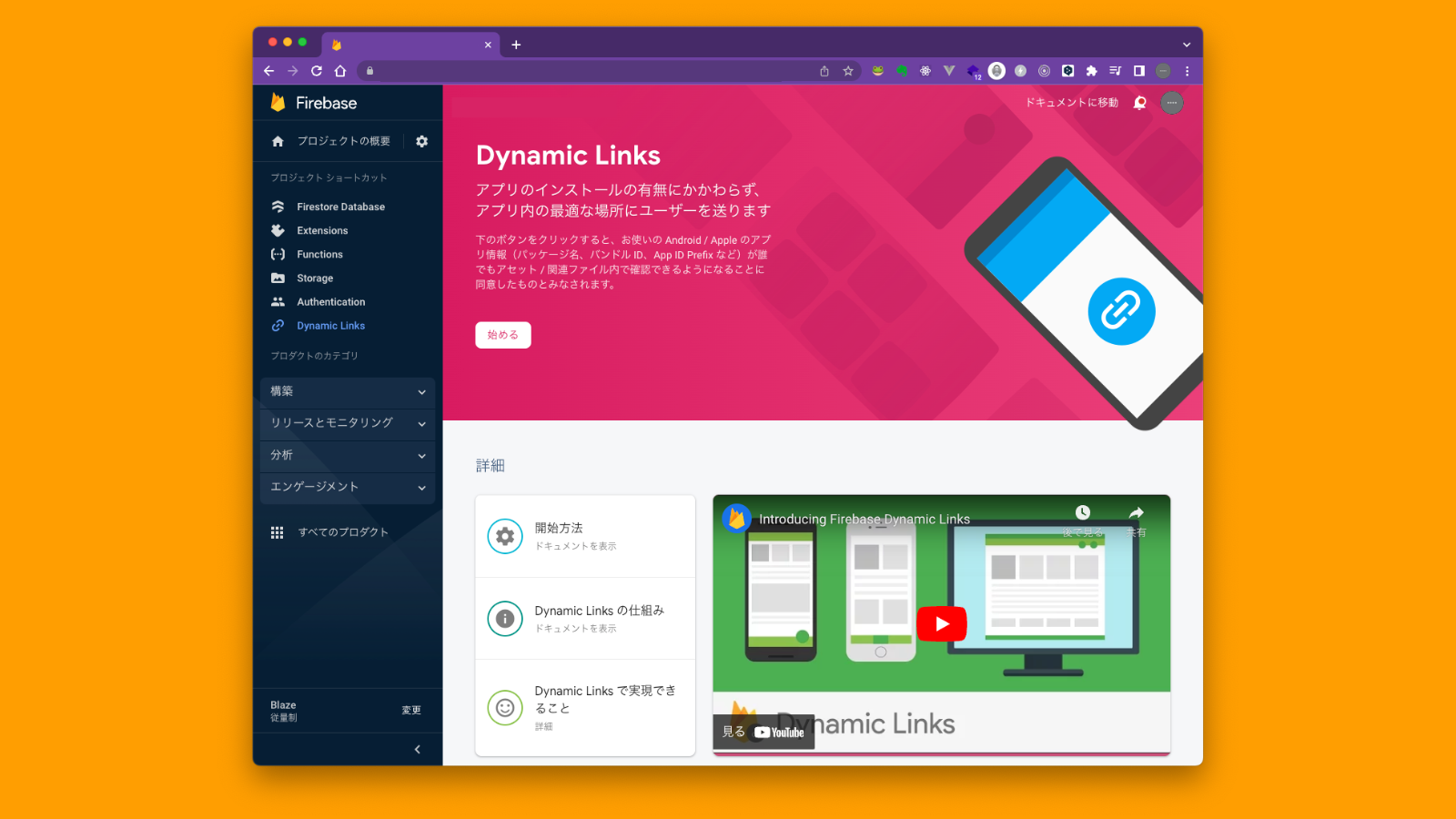Image resolution: width=1456 pixels, height=819 pixels.
Task: Open Functions from sidebar
Action: (x=319, y=254)
